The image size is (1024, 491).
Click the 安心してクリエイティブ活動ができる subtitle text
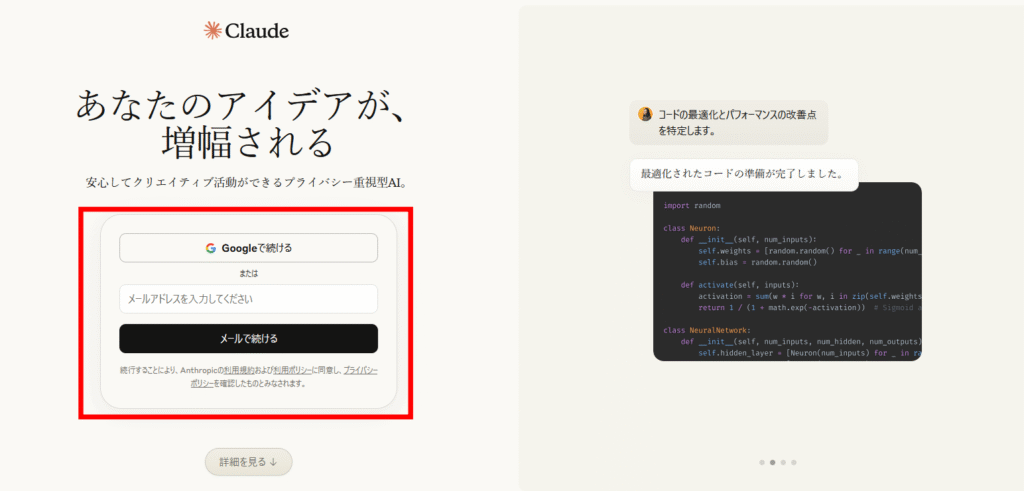(x=248, y=182)
